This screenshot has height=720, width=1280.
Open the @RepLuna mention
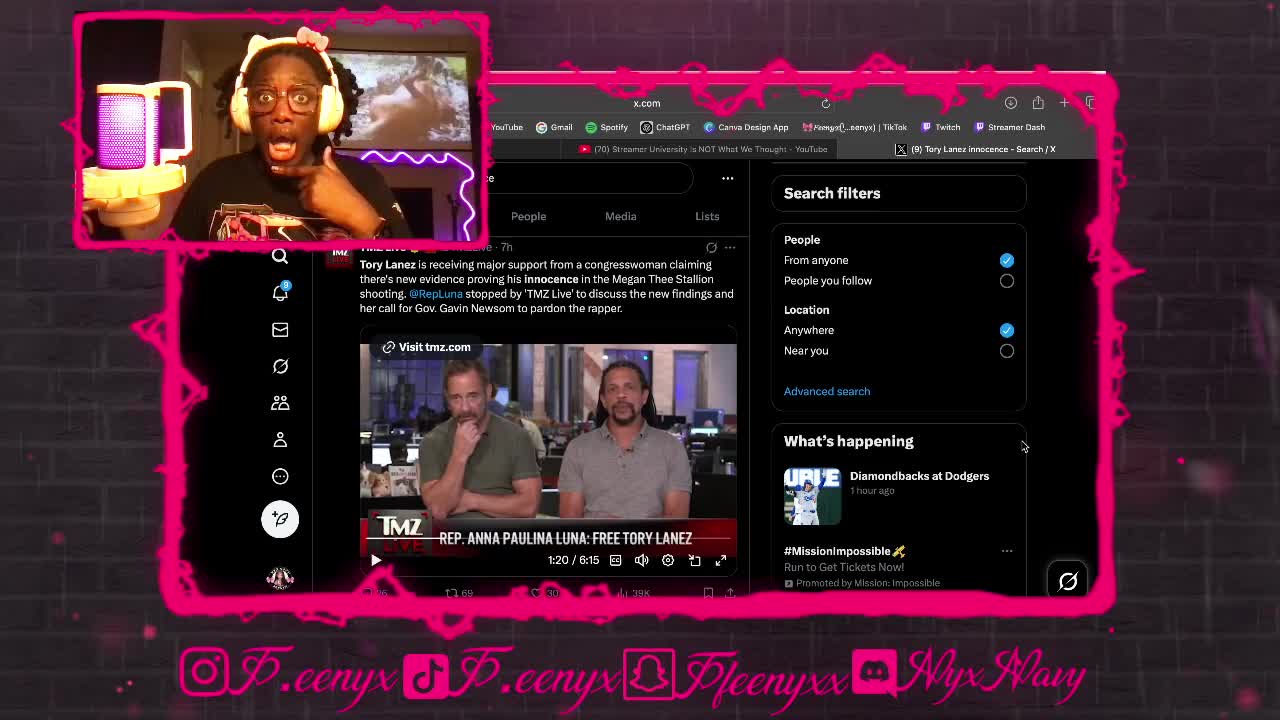(435, 294)
